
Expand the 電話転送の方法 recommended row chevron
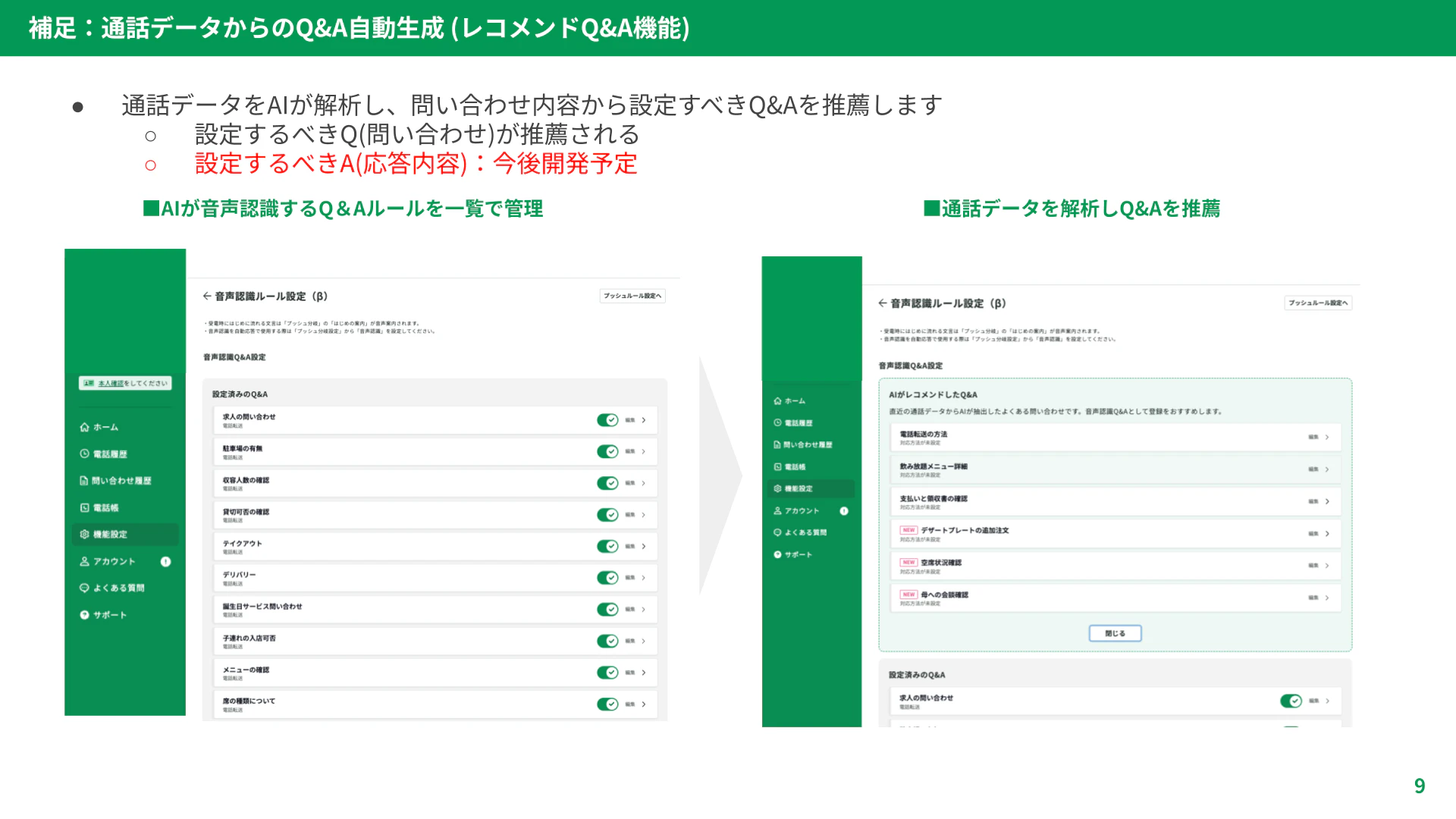tap(1327, 438)
